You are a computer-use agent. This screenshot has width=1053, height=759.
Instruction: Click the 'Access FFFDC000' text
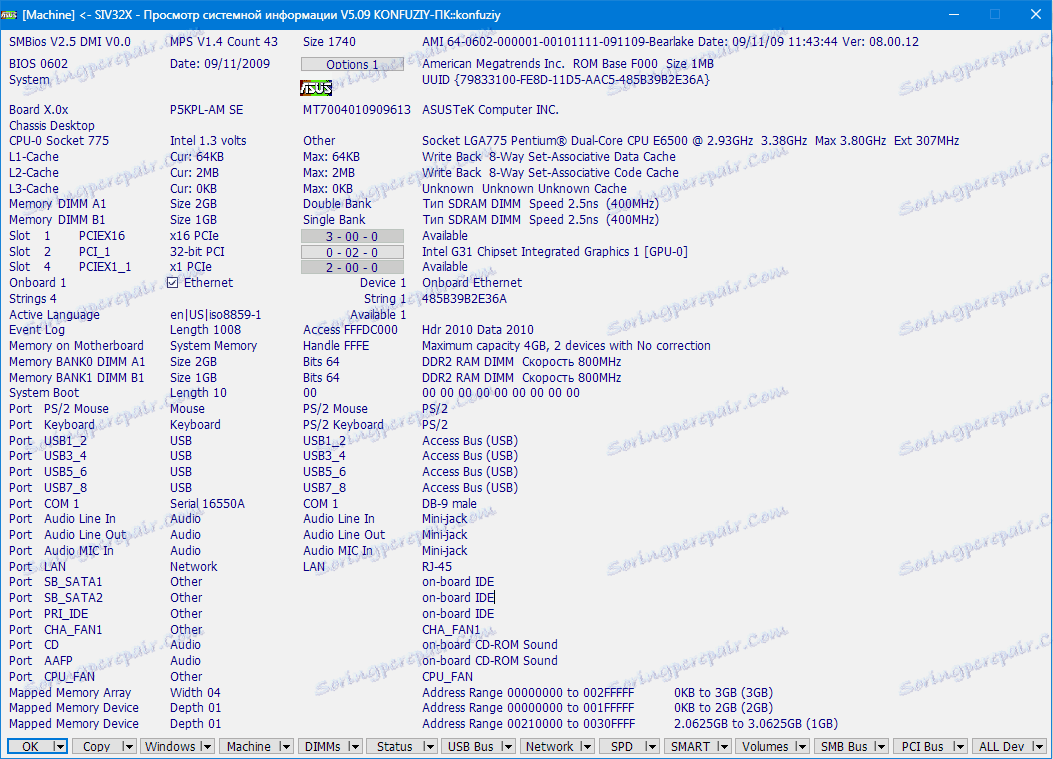pos(350,330)
